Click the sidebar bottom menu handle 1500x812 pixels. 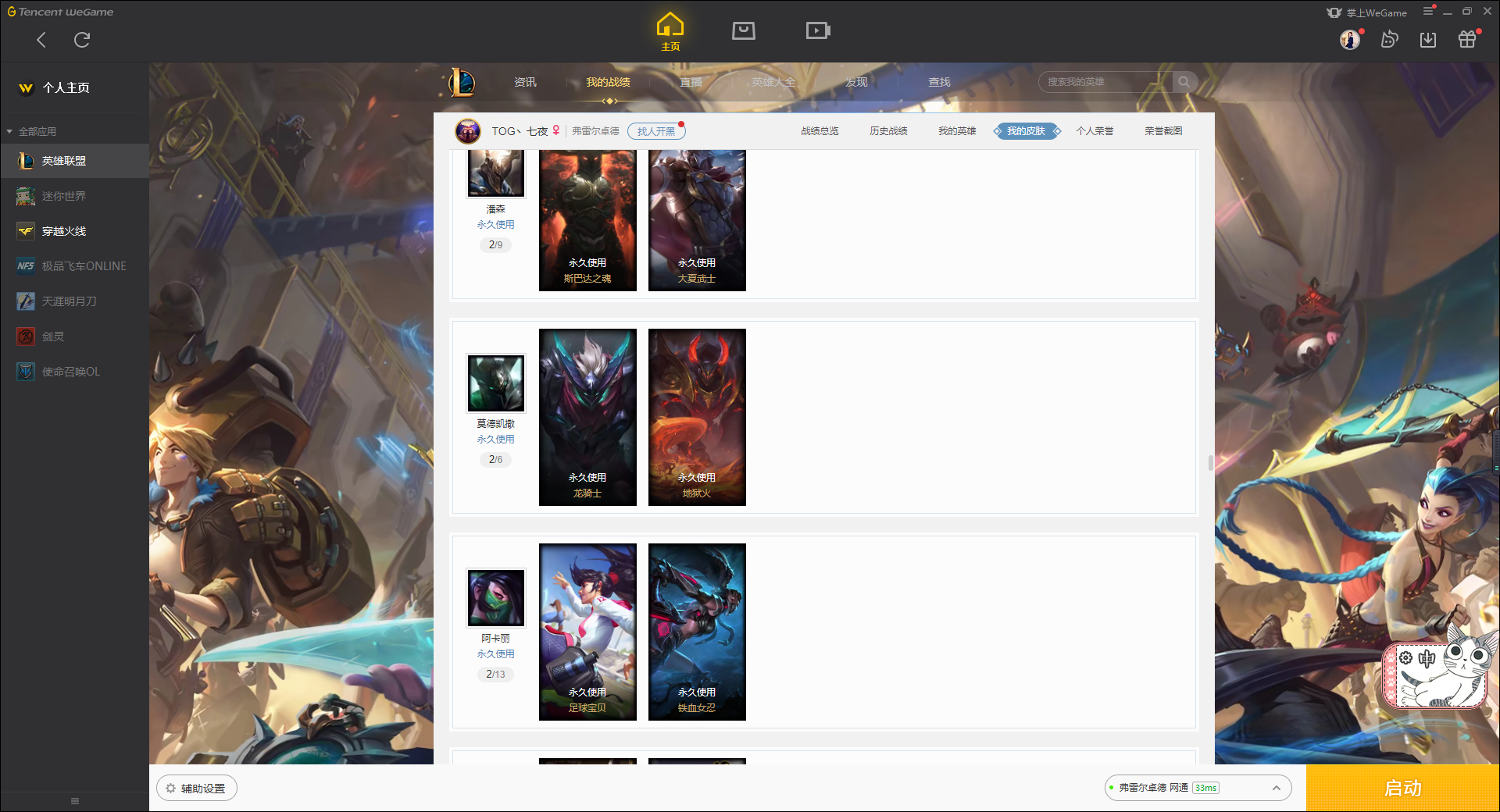click(x=75, y=801)
